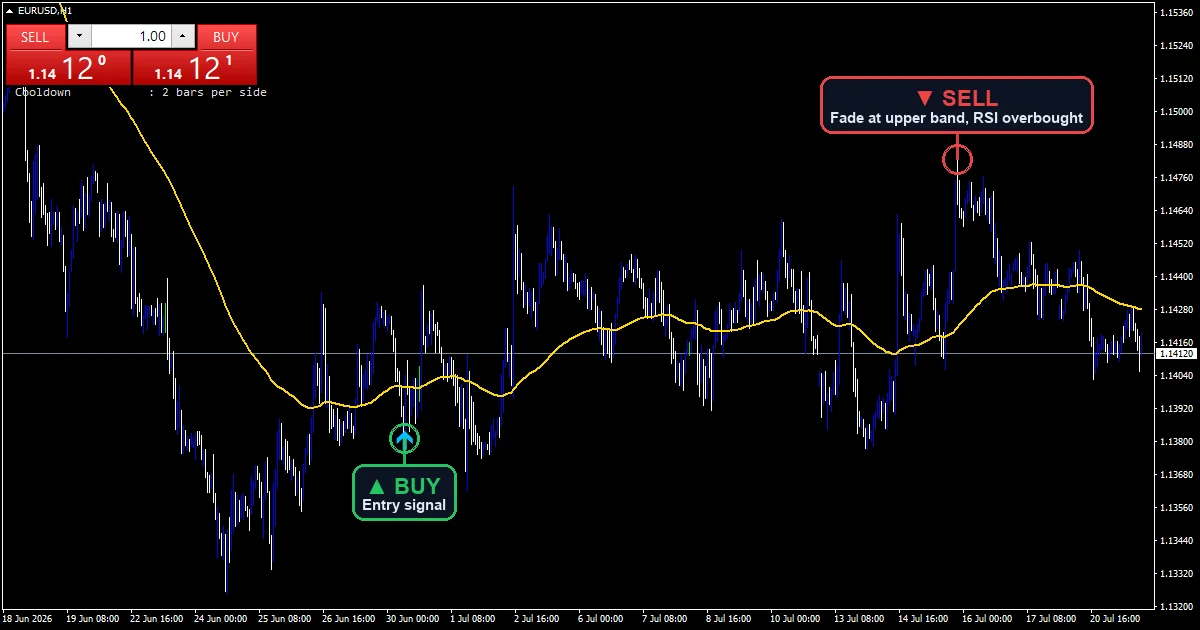Click the 1.14640 price scale label
The image size is (1200, 630).
point(1175,211)
